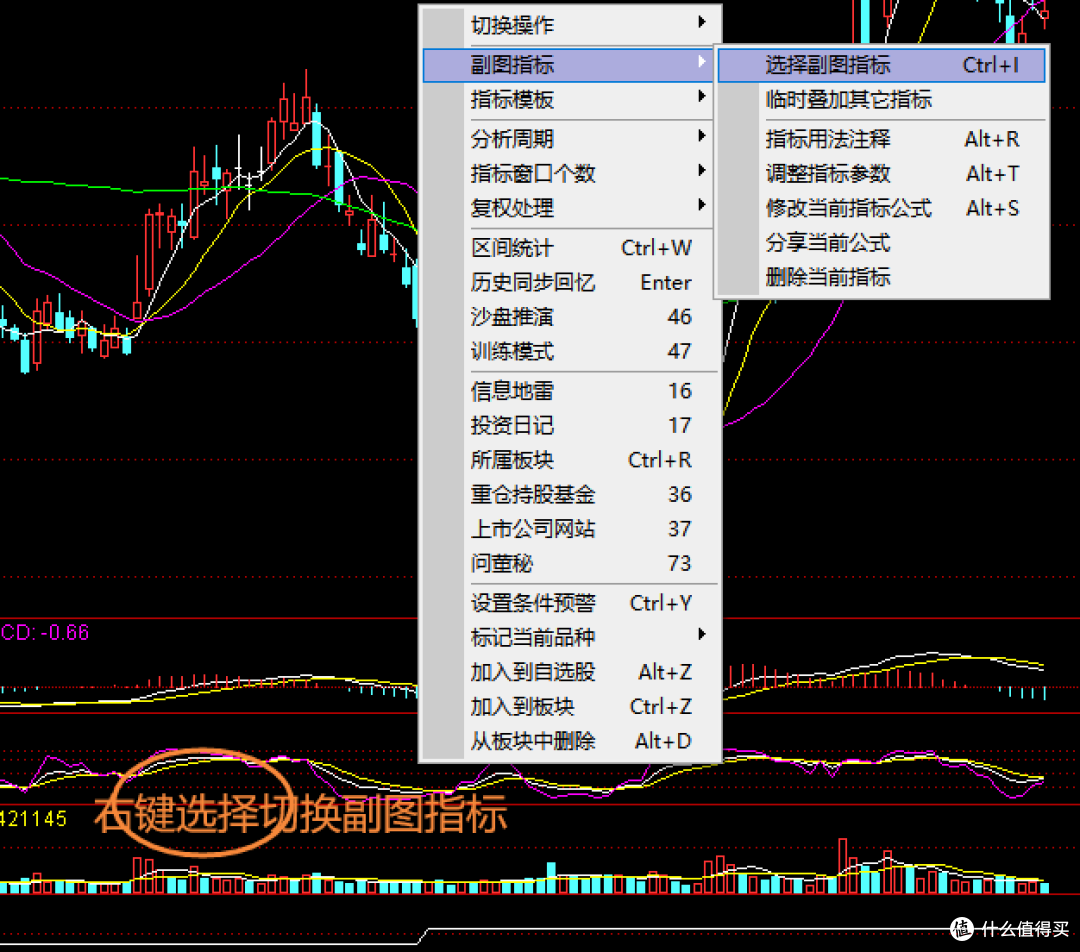This screenshot has width=1080, height=952.
Task: Choose 分享当前公式 in submenu
Action: point(882,242)
